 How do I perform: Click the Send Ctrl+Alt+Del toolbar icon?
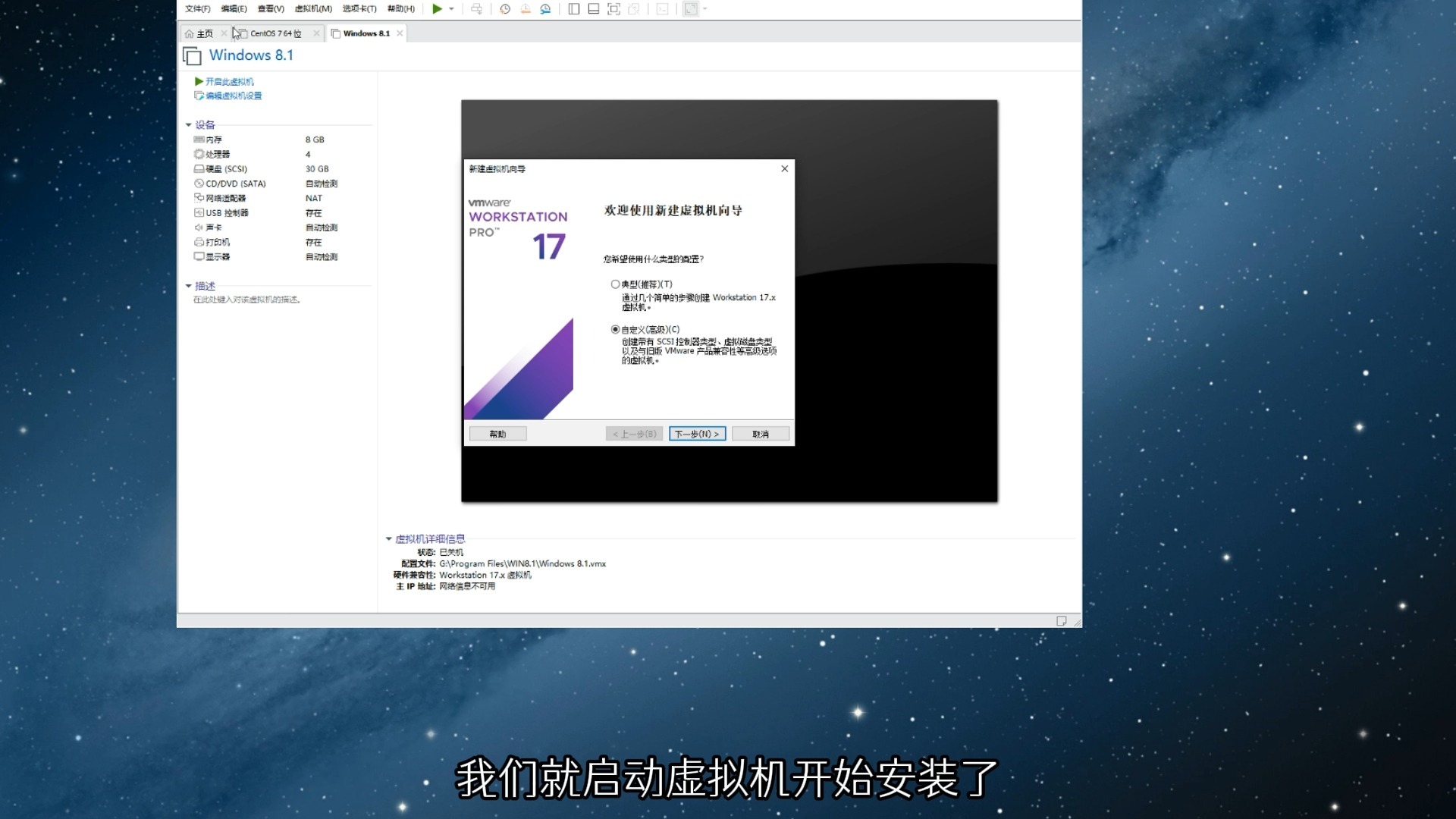[476, 9]
